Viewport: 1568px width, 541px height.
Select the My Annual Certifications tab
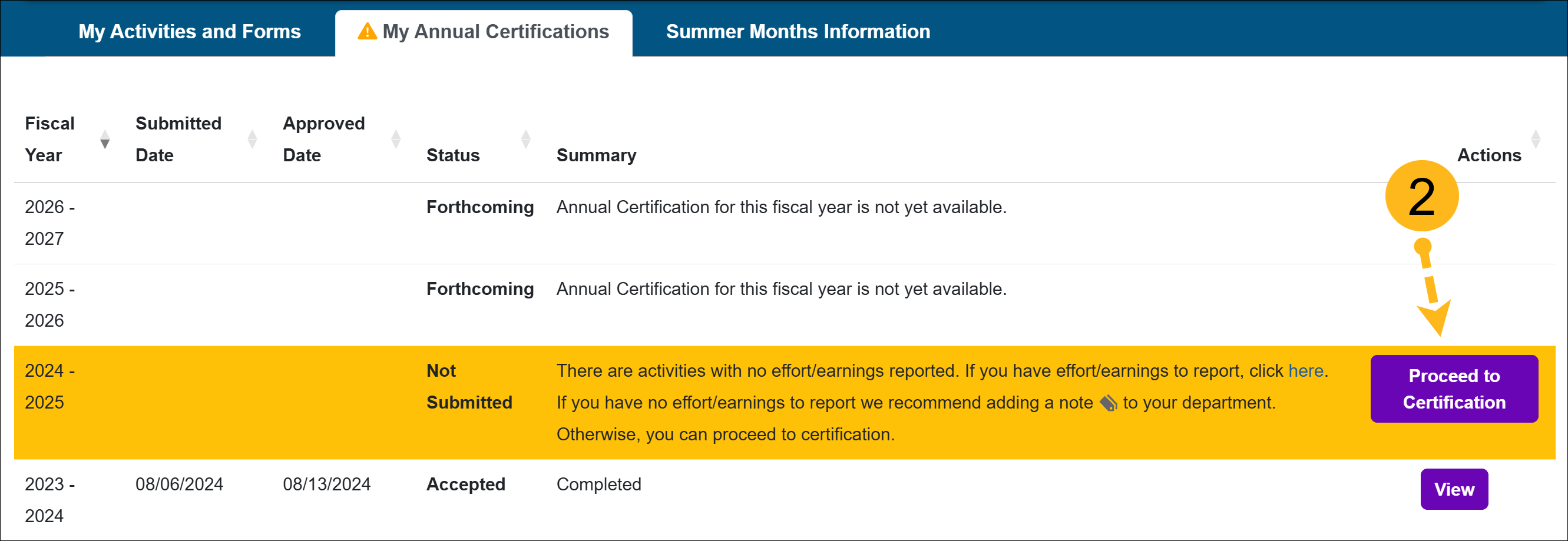[x=495, y=32]
